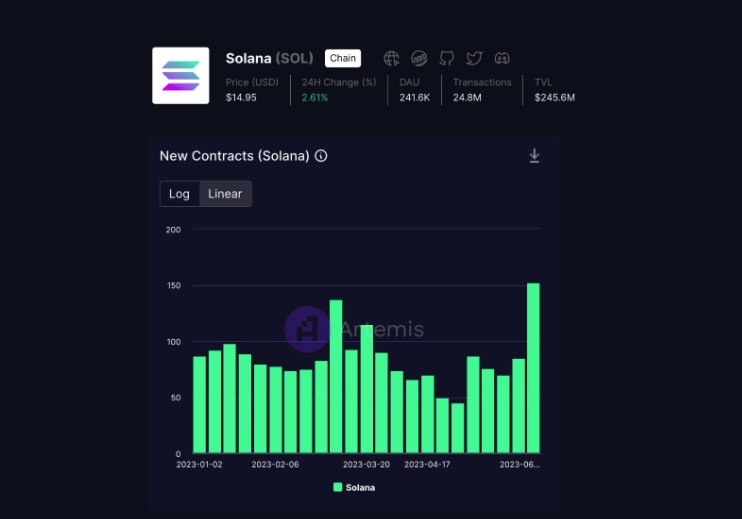Screen dimensions: 742x519
Task: Click the 2023-02-06 axis label
Action: point(275,465)
